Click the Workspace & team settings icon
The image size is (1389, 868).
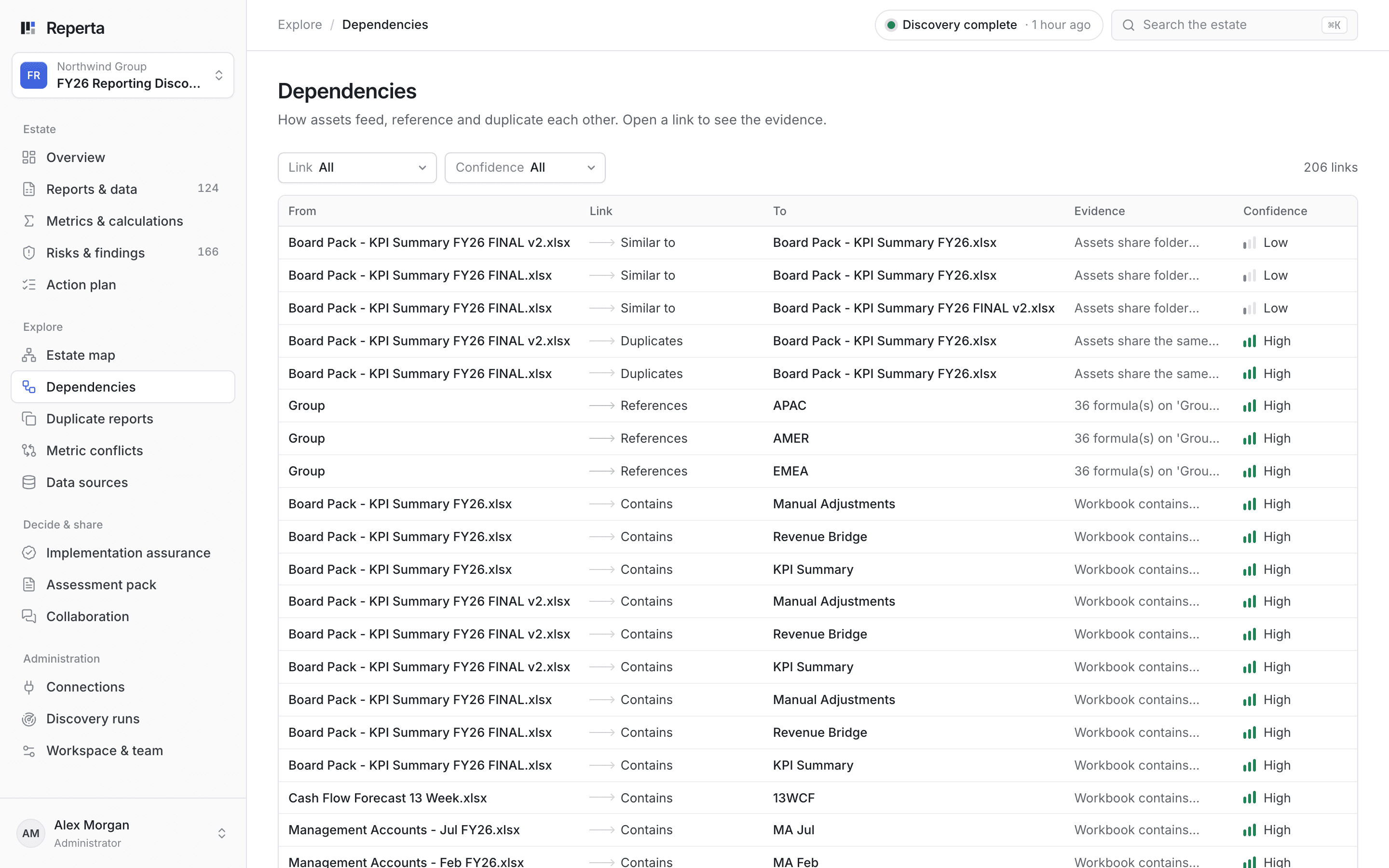pos(29,750)
